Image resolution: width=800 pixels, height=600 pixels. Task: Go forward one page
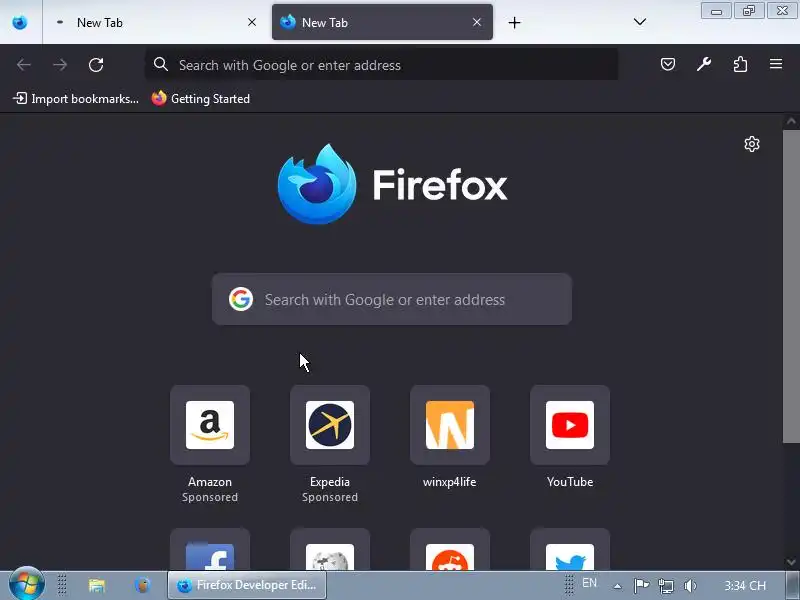(60, 65)
